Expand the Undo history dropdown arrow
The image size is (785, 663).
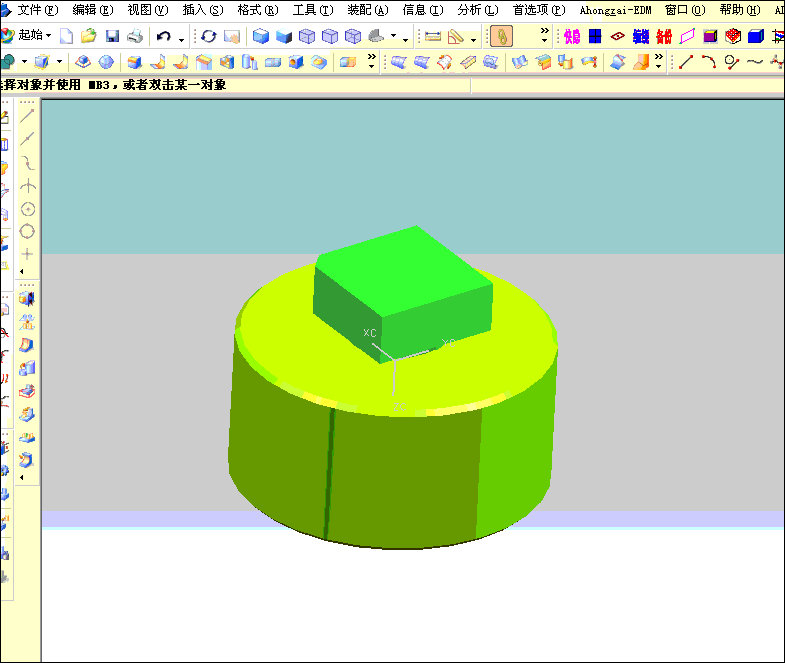tap(181, 39)
